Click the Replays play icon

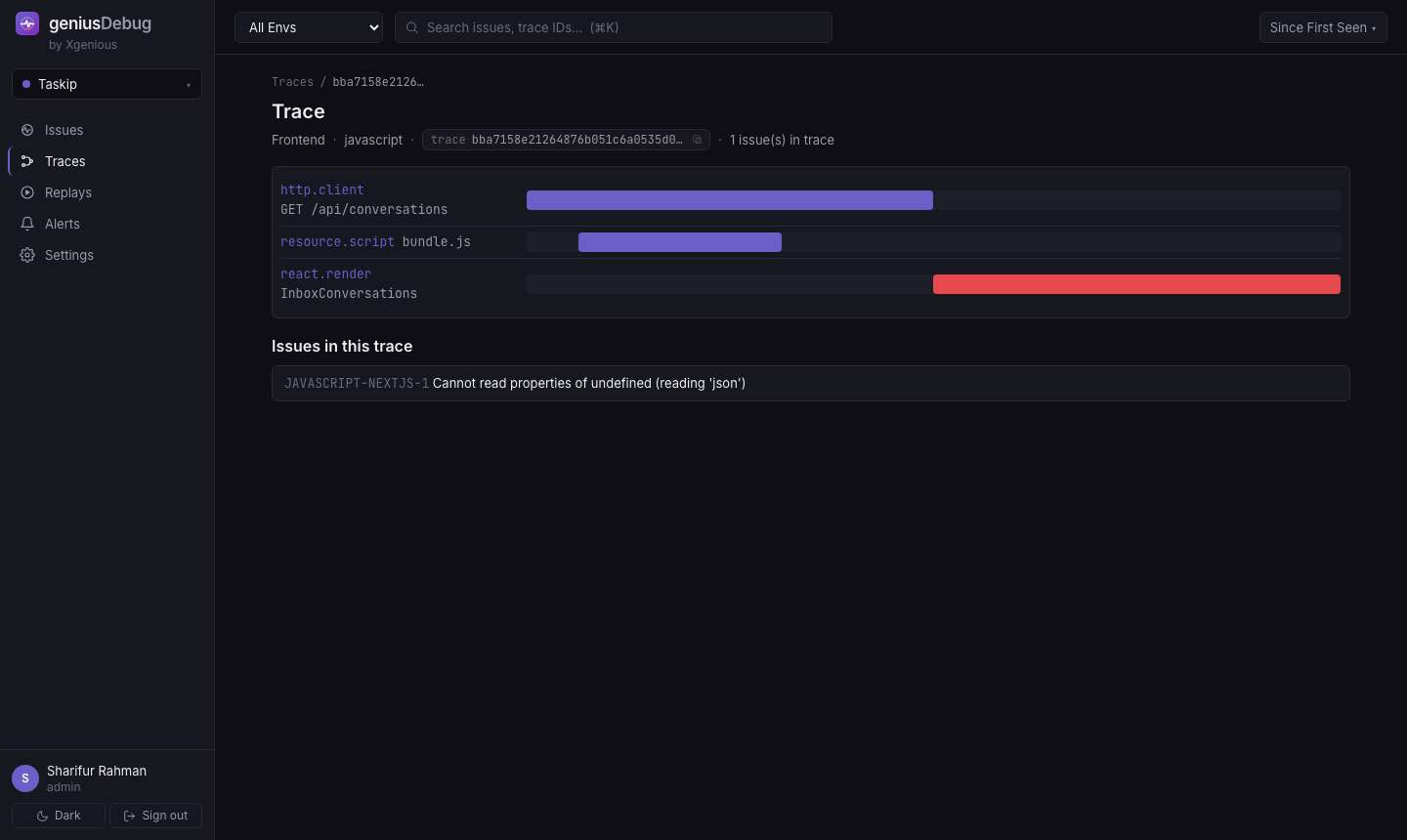[x=27, y=192]
